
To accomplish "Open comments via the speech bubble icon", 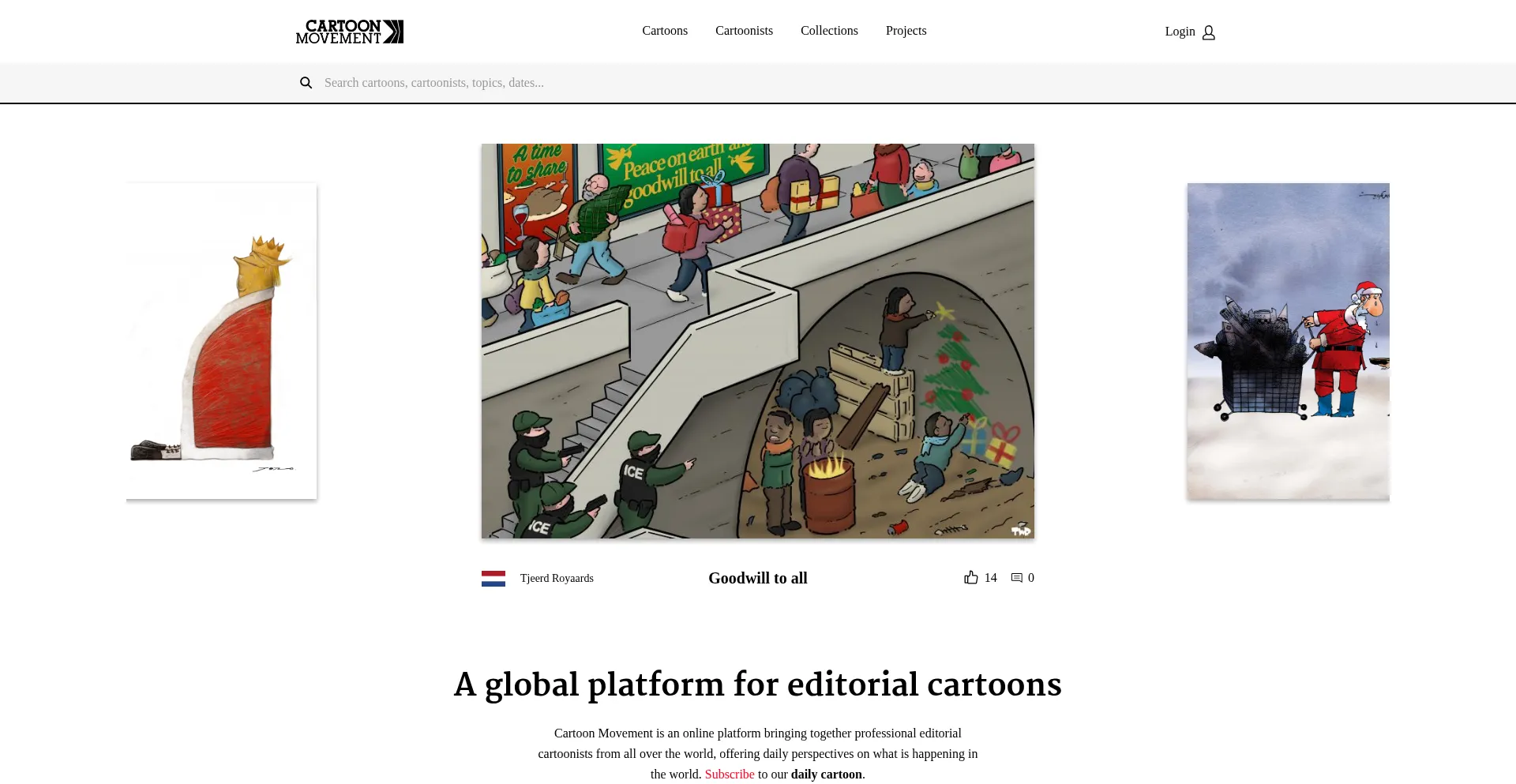I will (1016, 577).
